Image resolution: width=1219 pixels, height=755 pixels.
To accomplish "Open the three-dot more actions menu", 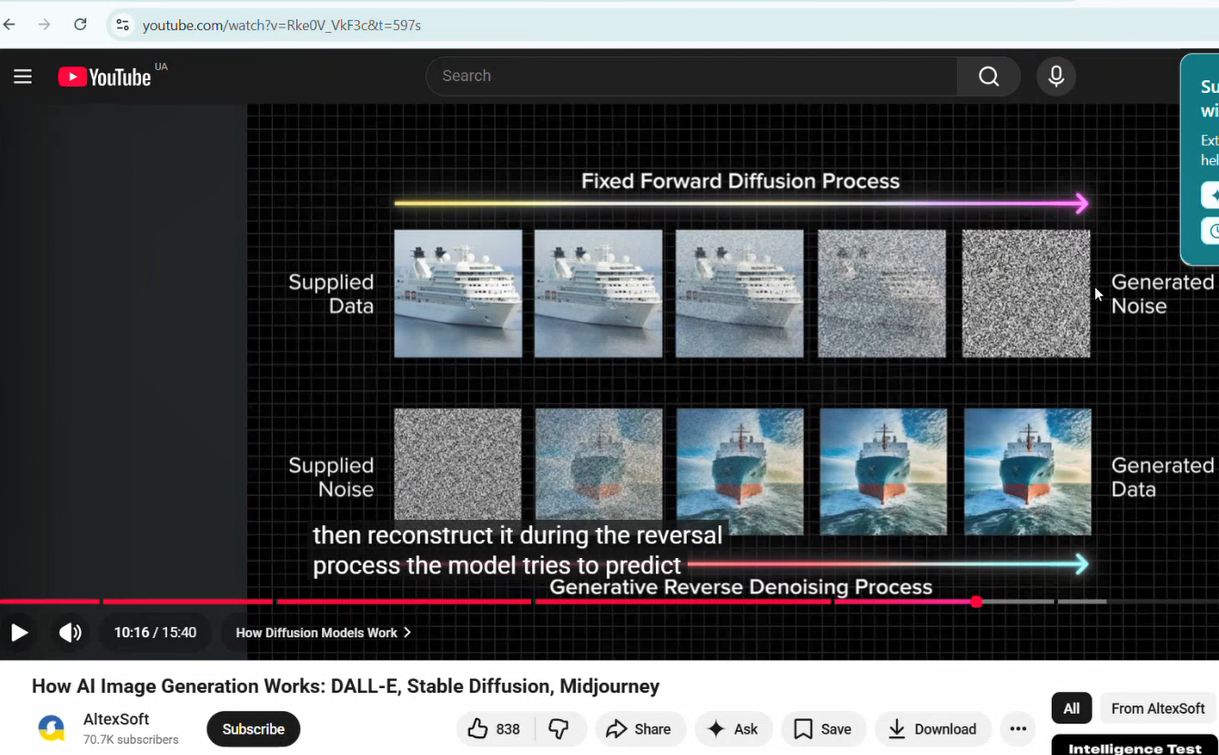I will tap(1018, 729).
